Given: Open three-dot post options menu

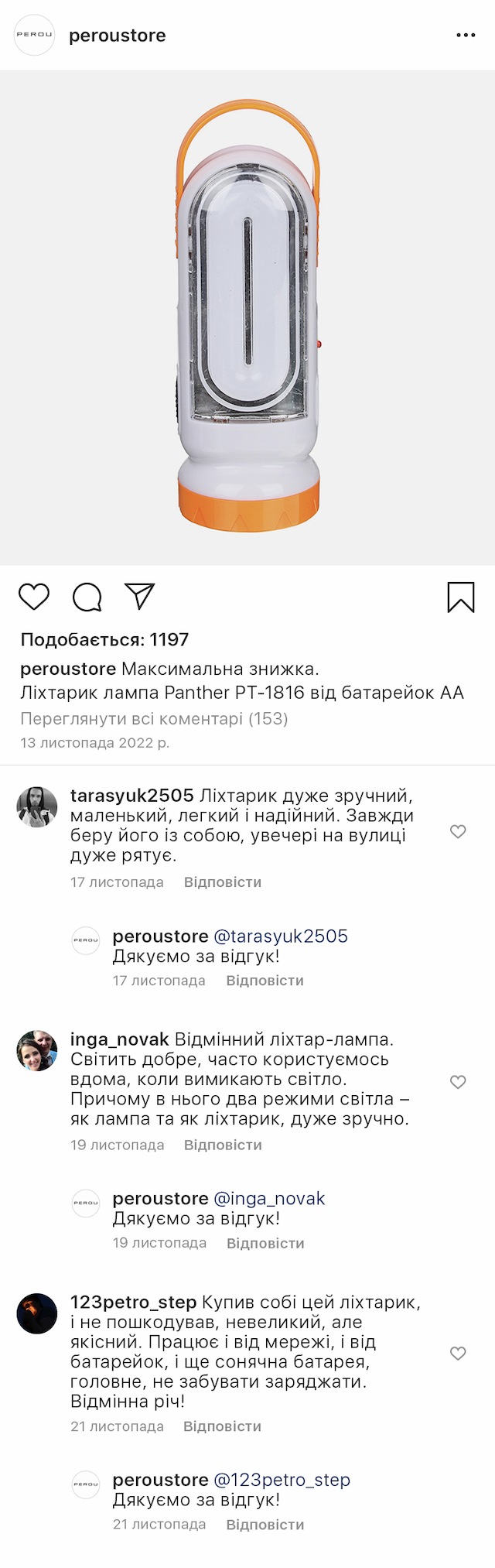Looking at the screenshot, I should (x=466, y=36).
